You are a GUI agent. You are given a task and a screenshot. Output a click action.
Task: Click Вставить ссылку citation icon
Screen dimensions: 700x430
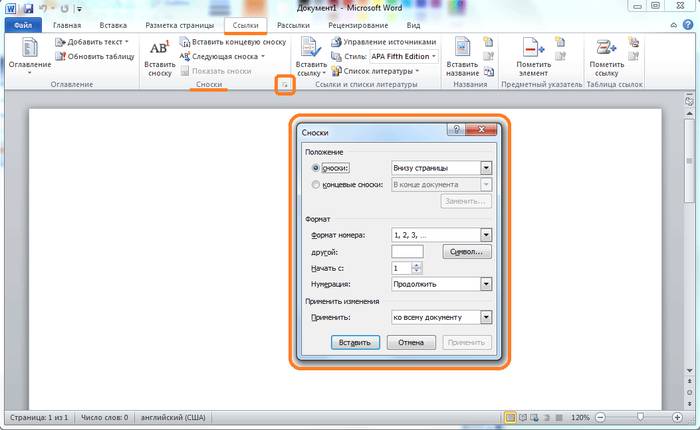pos(311,48)
